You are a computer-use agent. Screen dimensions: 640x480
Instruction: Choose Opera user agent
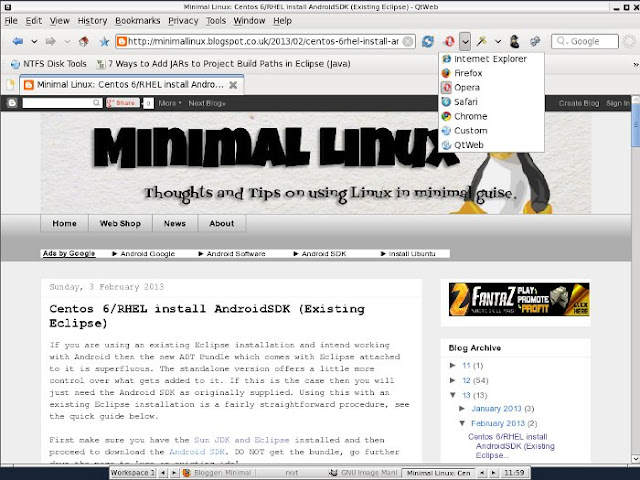[491, 87]
